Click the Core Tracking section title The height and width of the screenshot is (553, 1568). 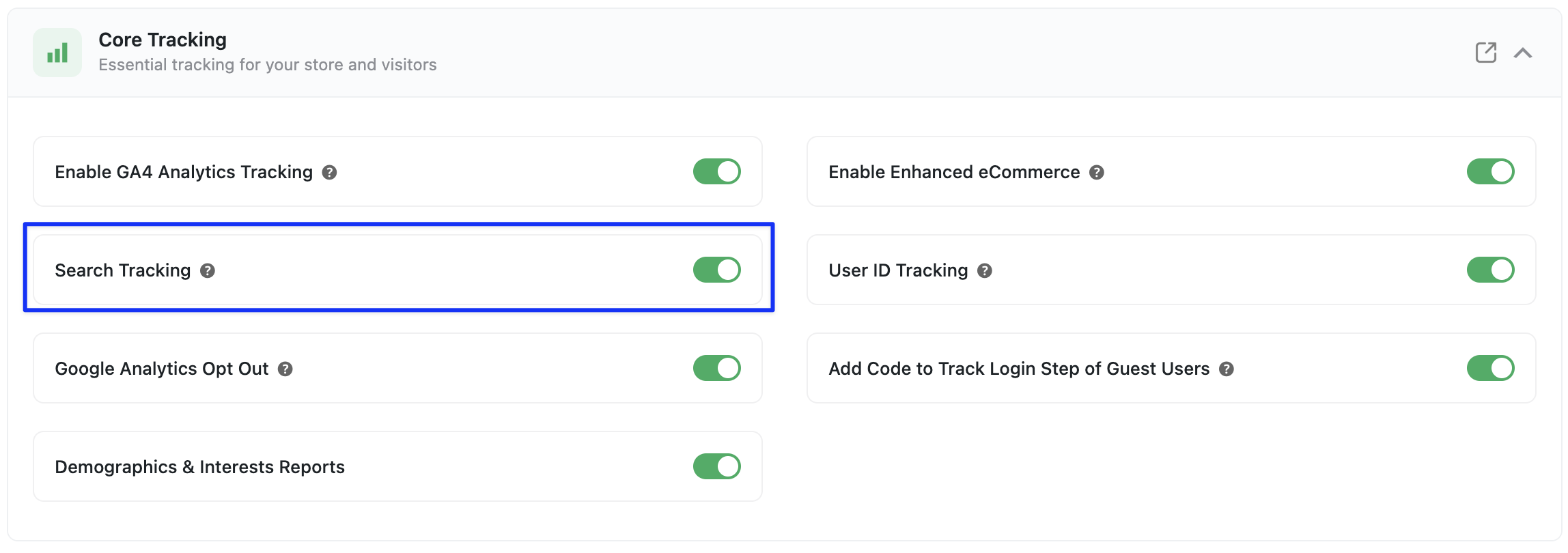click(163, 40)
